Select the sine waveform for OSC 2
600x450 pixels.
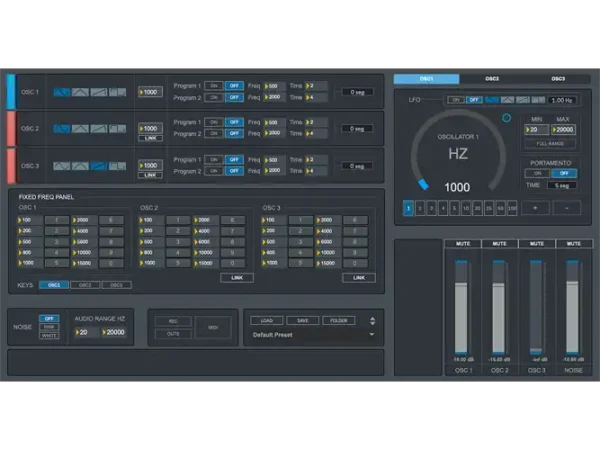(62, 129)
